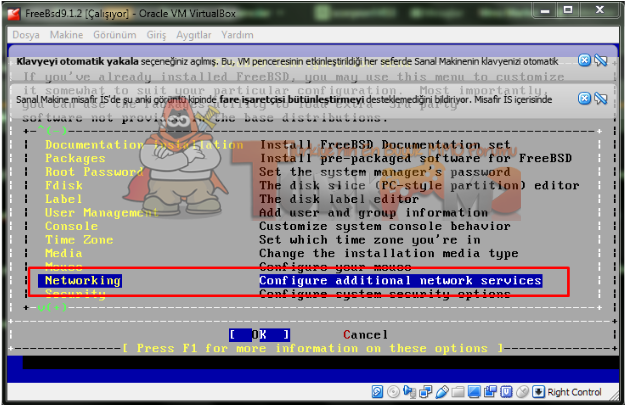This screenshot has width=626, height=405.
Task: Click the CPU virtualization V chip icon
Action: point(507,392)
